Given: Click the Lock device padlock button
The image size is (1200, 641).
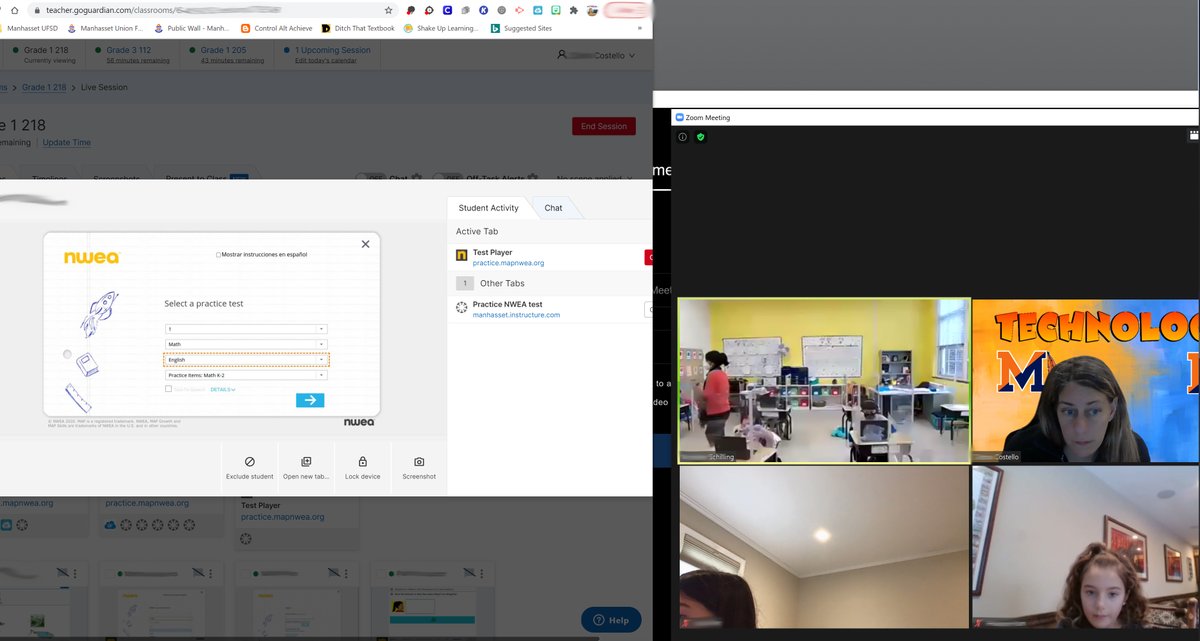Looking at the screenshot, I should pos(362,467).
